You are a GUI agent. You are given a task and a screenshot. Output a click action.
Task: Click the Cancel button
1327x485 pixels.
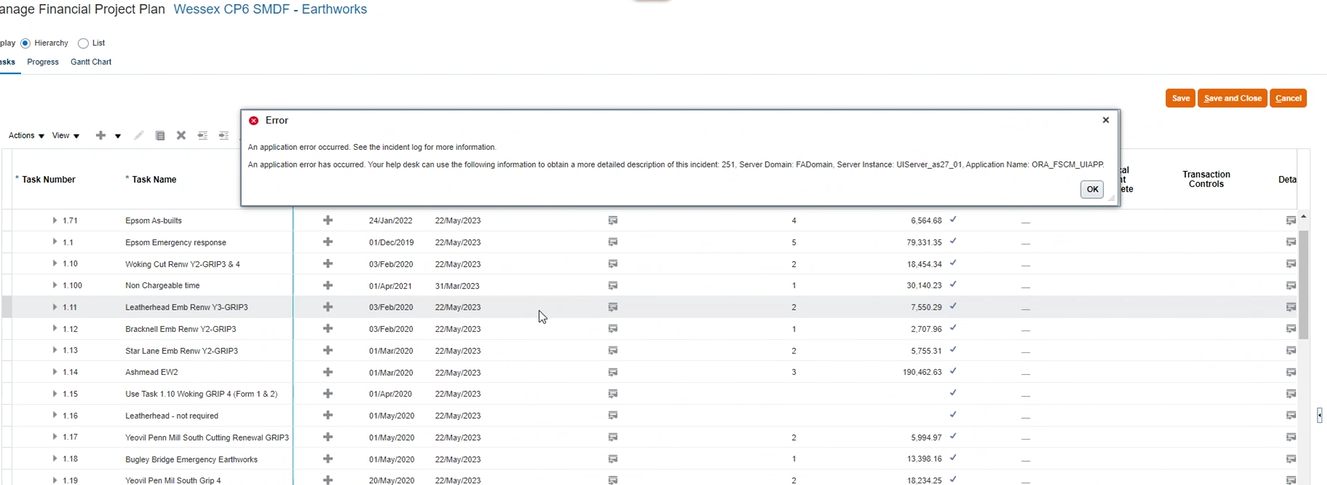[1288, 98]
